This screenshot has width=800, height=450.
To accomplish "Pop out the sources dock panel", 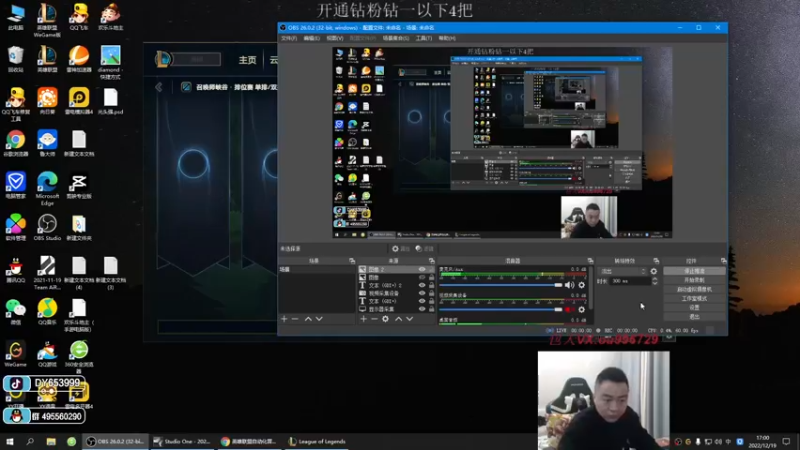I will (432, 261).
